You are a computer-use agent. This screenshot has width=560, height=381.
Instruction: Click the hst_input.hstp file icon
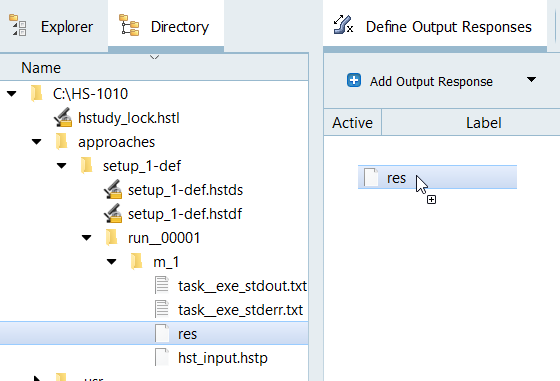(162, 357)
